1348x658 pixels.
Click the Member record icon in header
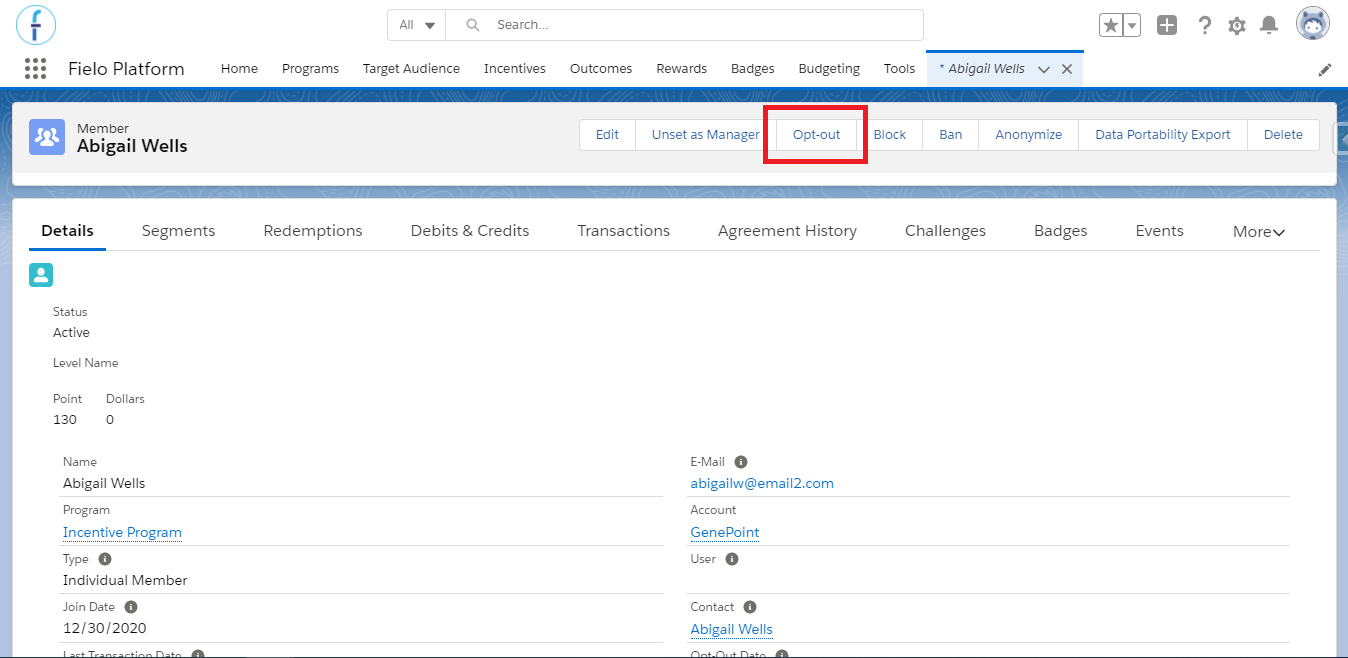[x=47, y=136]
